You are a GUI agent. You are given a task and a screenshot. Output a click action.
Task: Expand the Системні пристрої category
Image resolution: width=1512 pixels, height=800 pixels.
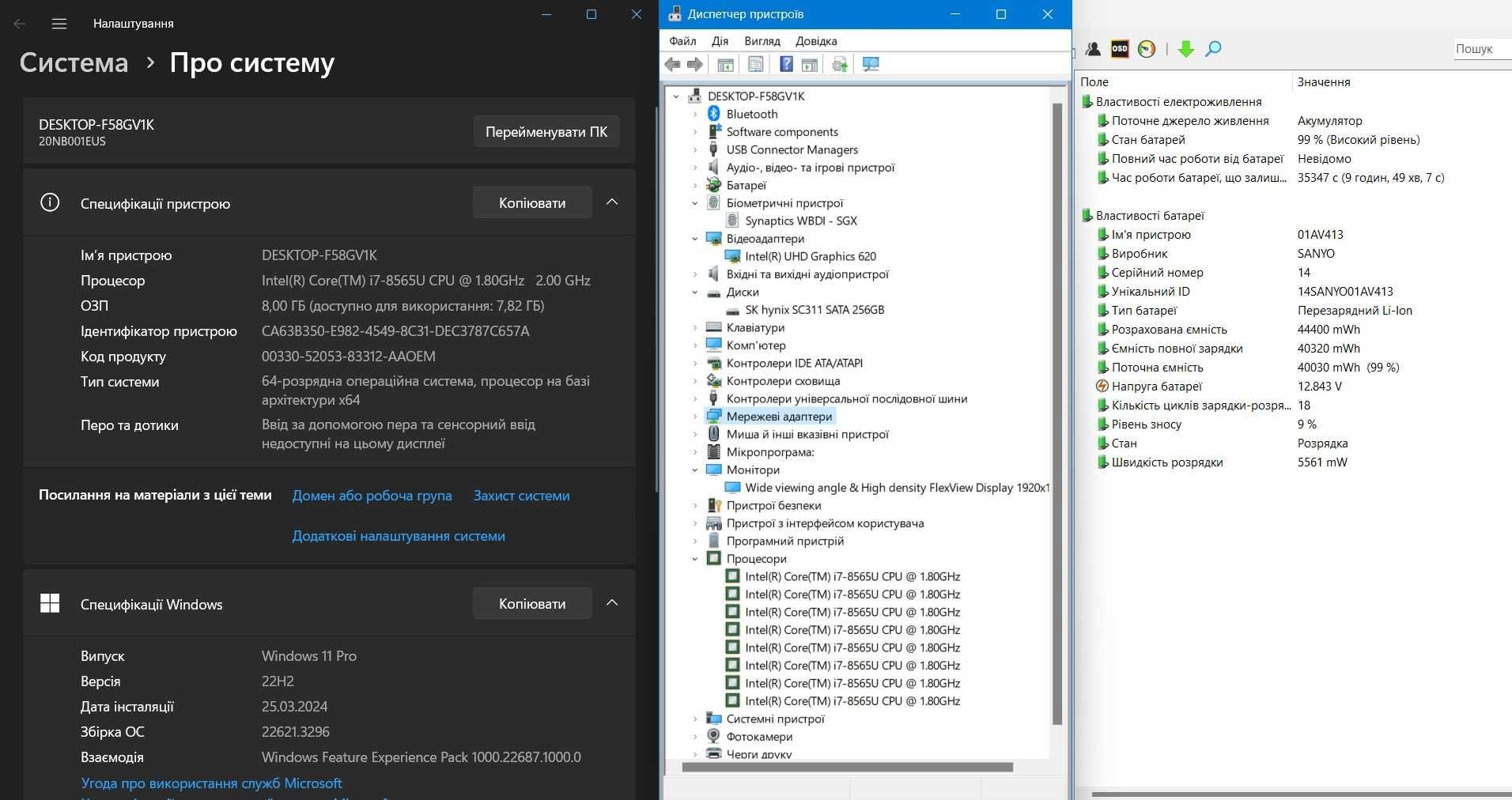coord(695,719)
